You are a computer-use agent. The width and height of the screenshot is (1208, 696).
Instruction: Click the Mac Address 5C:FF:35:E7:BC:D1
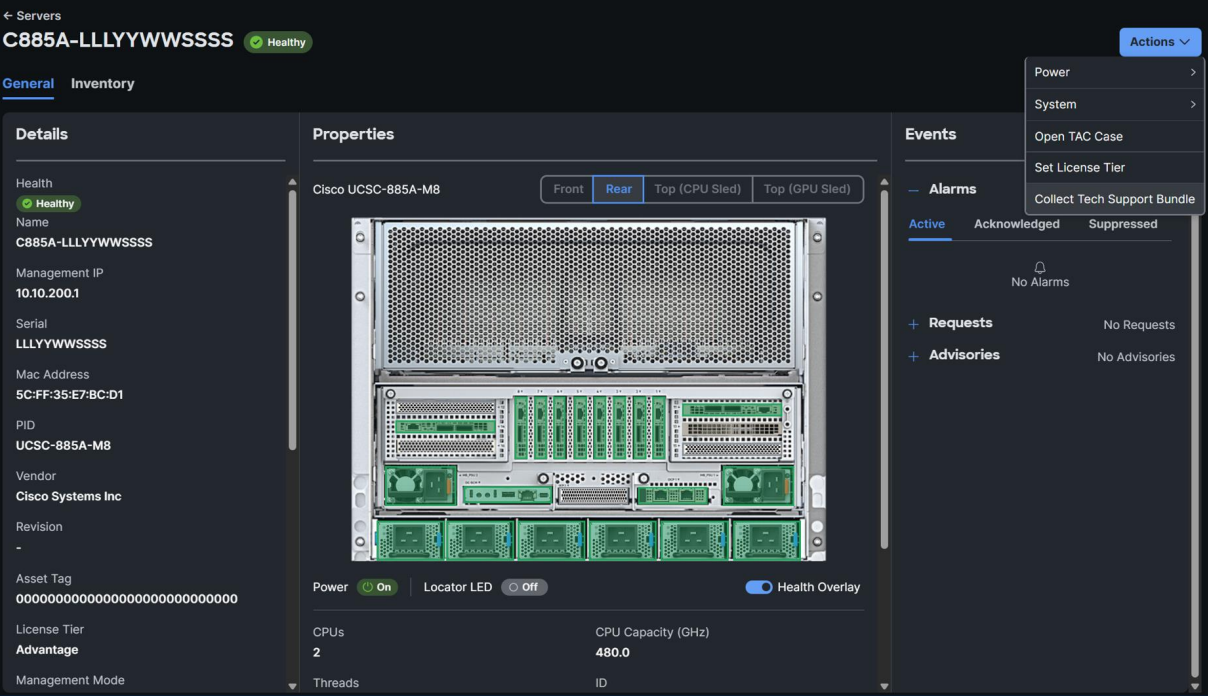[x=69, y=394]
